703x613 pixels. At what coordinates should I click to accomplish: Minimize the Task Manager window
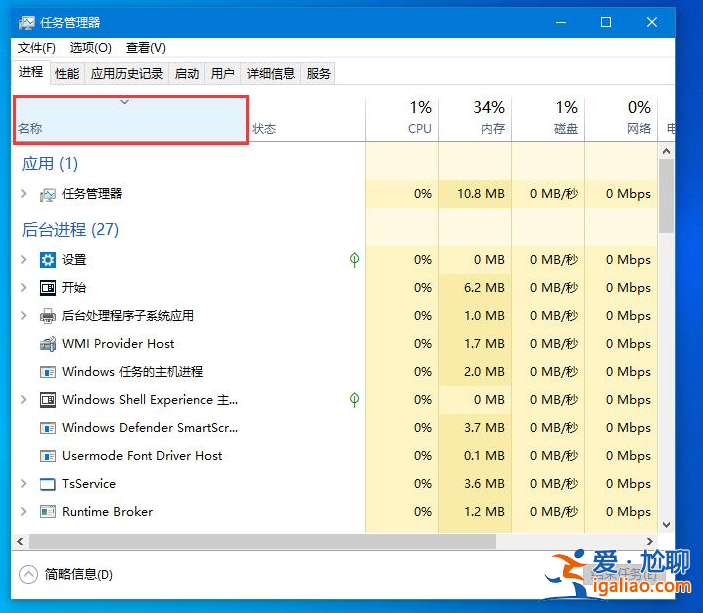[561, 22]
